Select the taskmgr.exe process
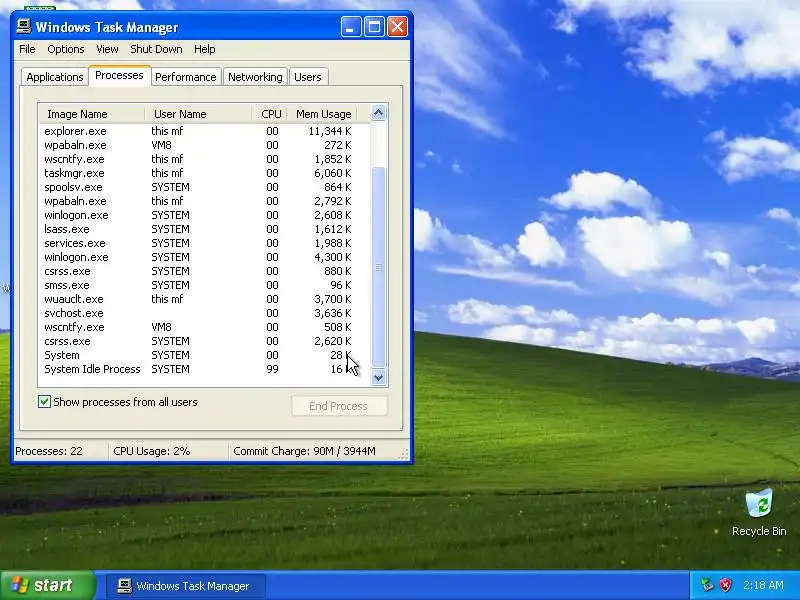The image size is (800, 600). pyautogui.click(x=204, y=173)
